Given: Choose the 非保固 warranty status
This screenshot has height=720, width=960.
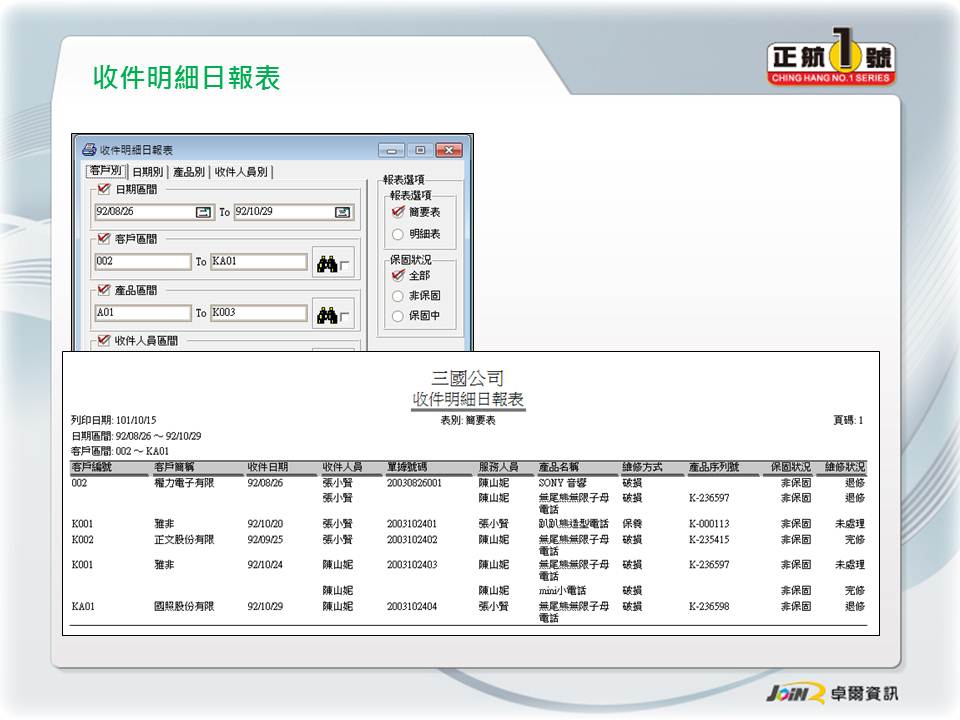Looking at the screenshot, I should [398, 296].
